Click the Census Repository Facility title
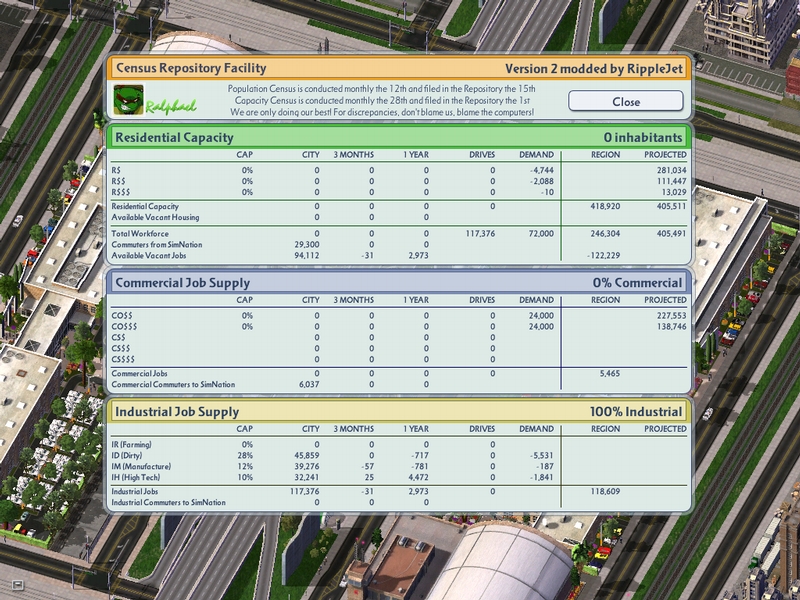Viewport: 800px width, 600px height. click(191, 68)
